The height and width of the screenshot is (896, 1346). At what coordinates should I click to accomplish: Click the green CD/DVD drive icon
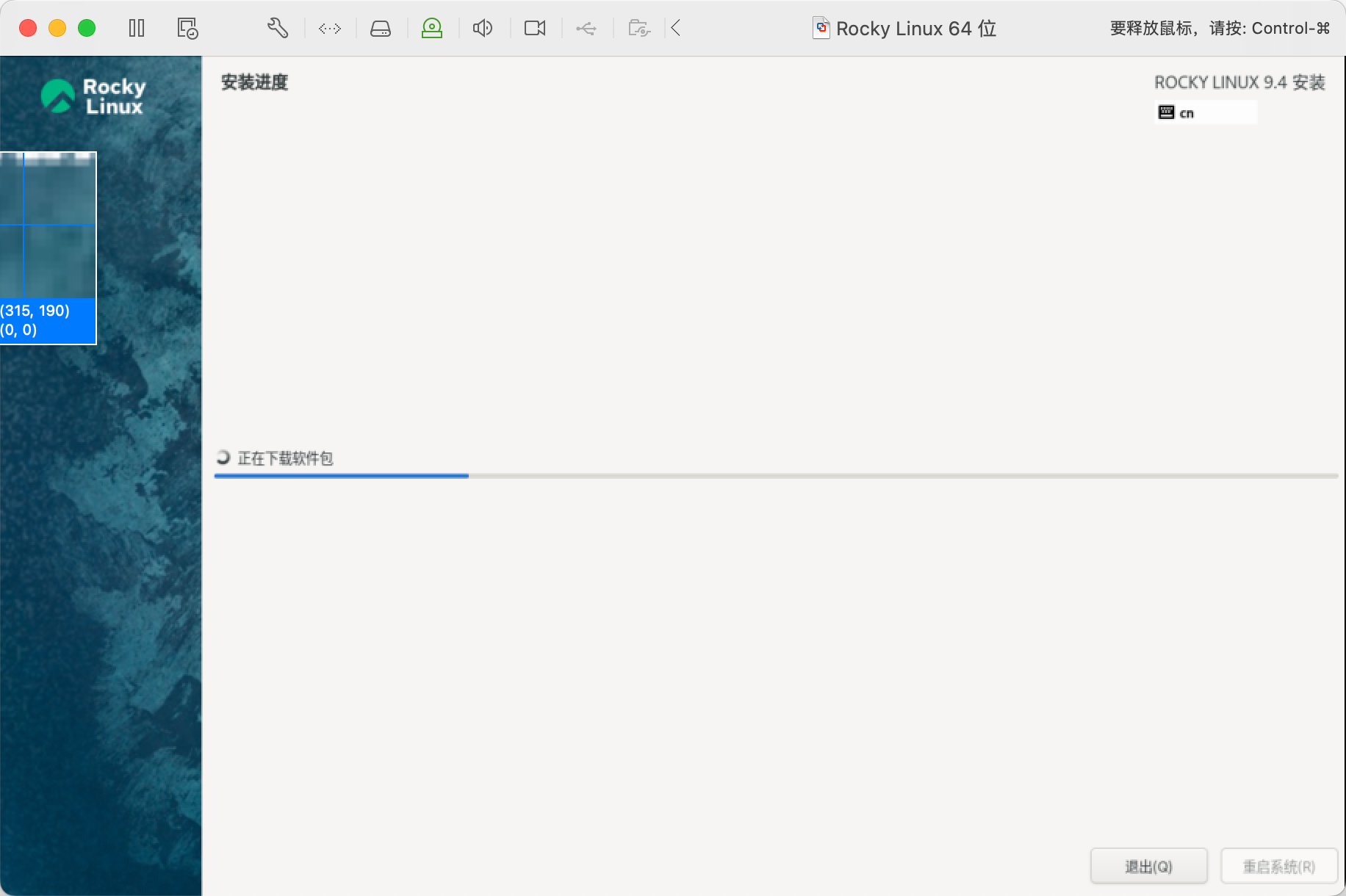tap(432, 29)
